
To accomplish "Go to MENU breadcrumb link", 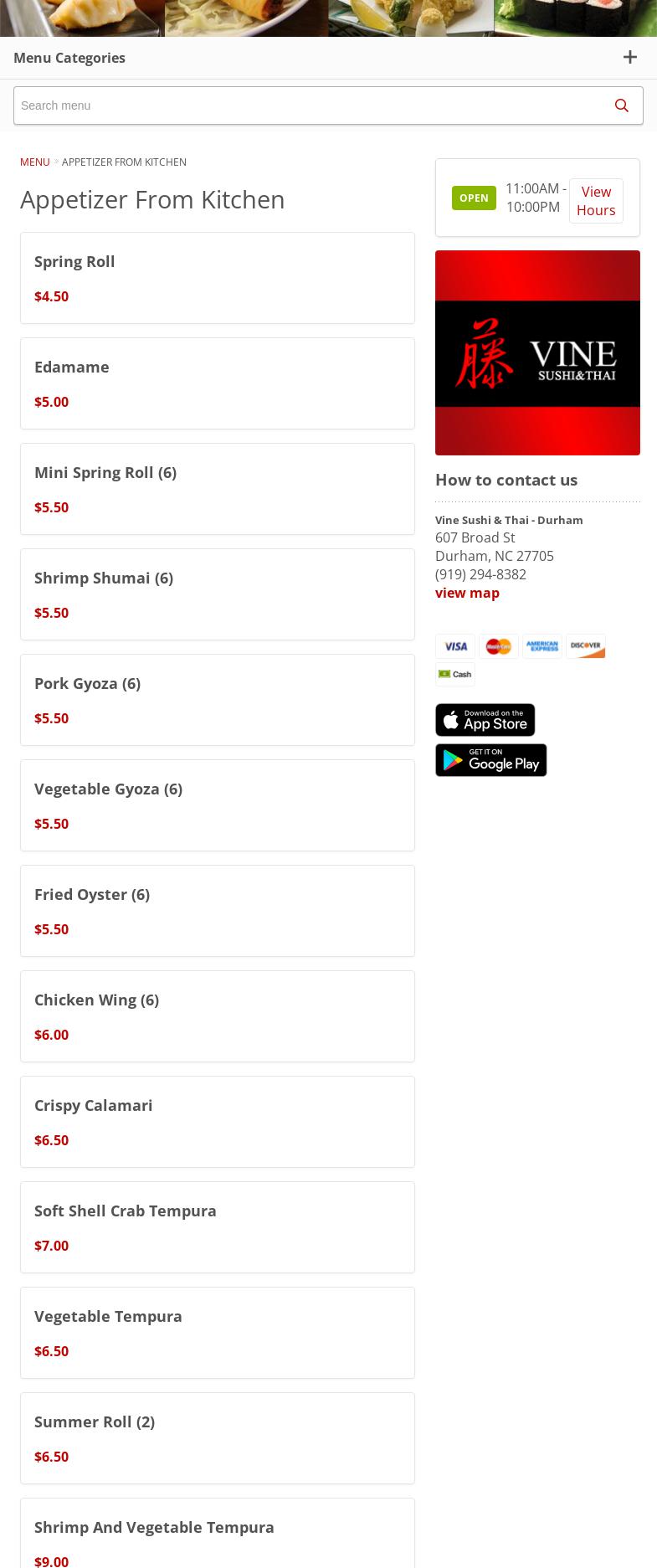I will [x=35, y=162].
